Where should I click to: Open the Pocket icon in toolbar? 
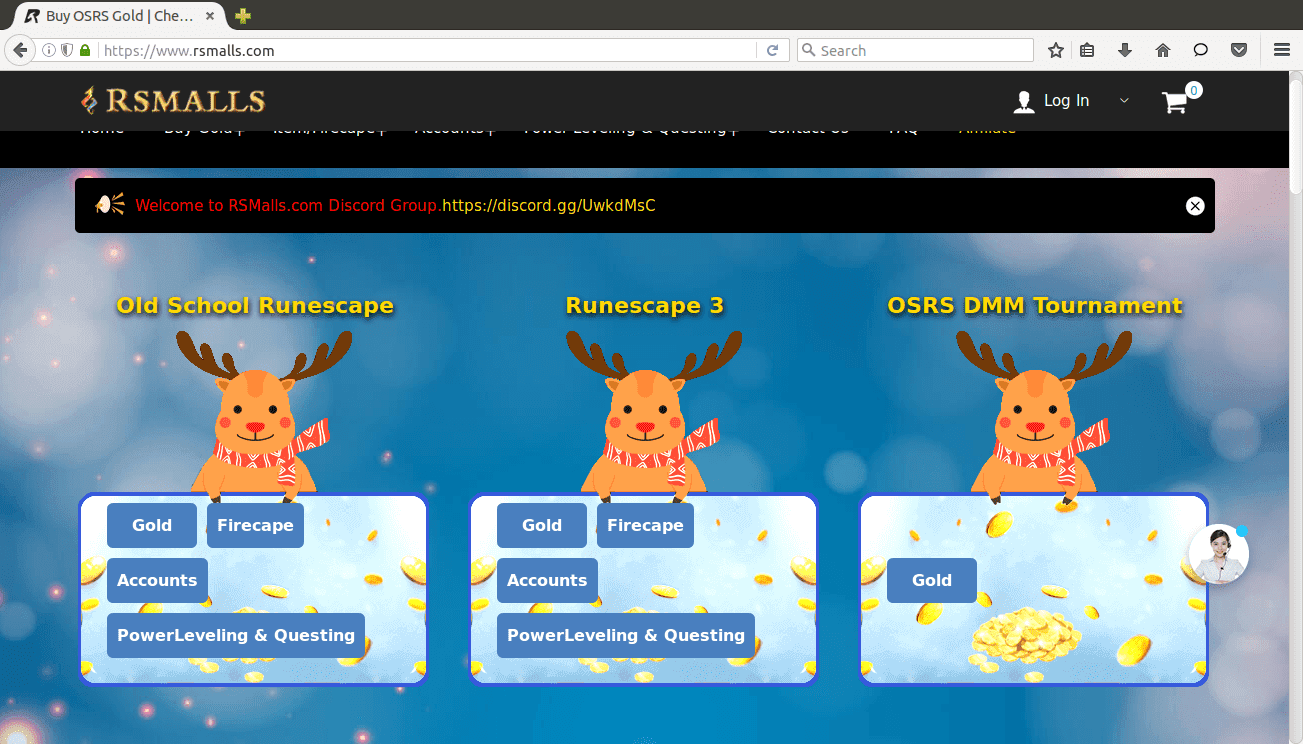(1238, 50)
